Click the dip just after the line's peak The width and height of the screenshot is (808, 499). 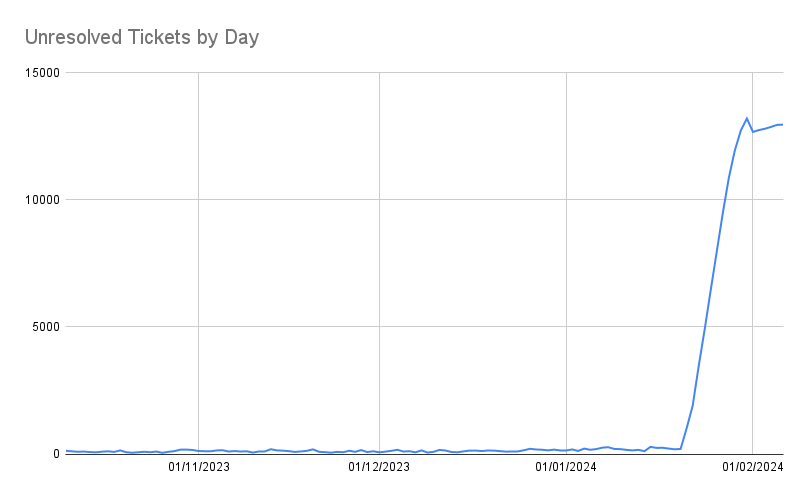tap(753, 131)
